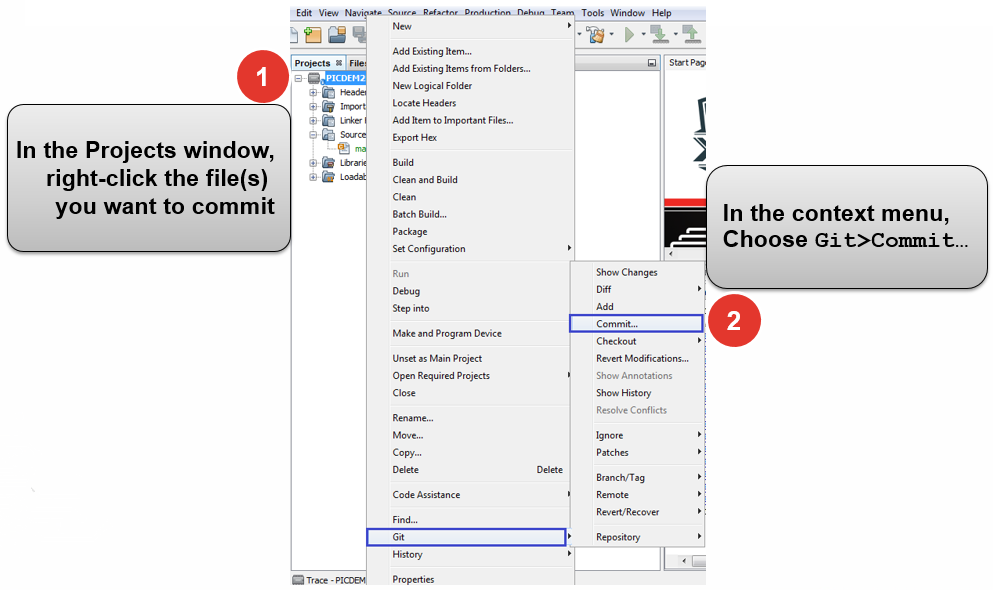The width and height of the screenshot is (993, 590).
Task: Click left arrow of horizontal scrollbar
Action: (684, 561)
